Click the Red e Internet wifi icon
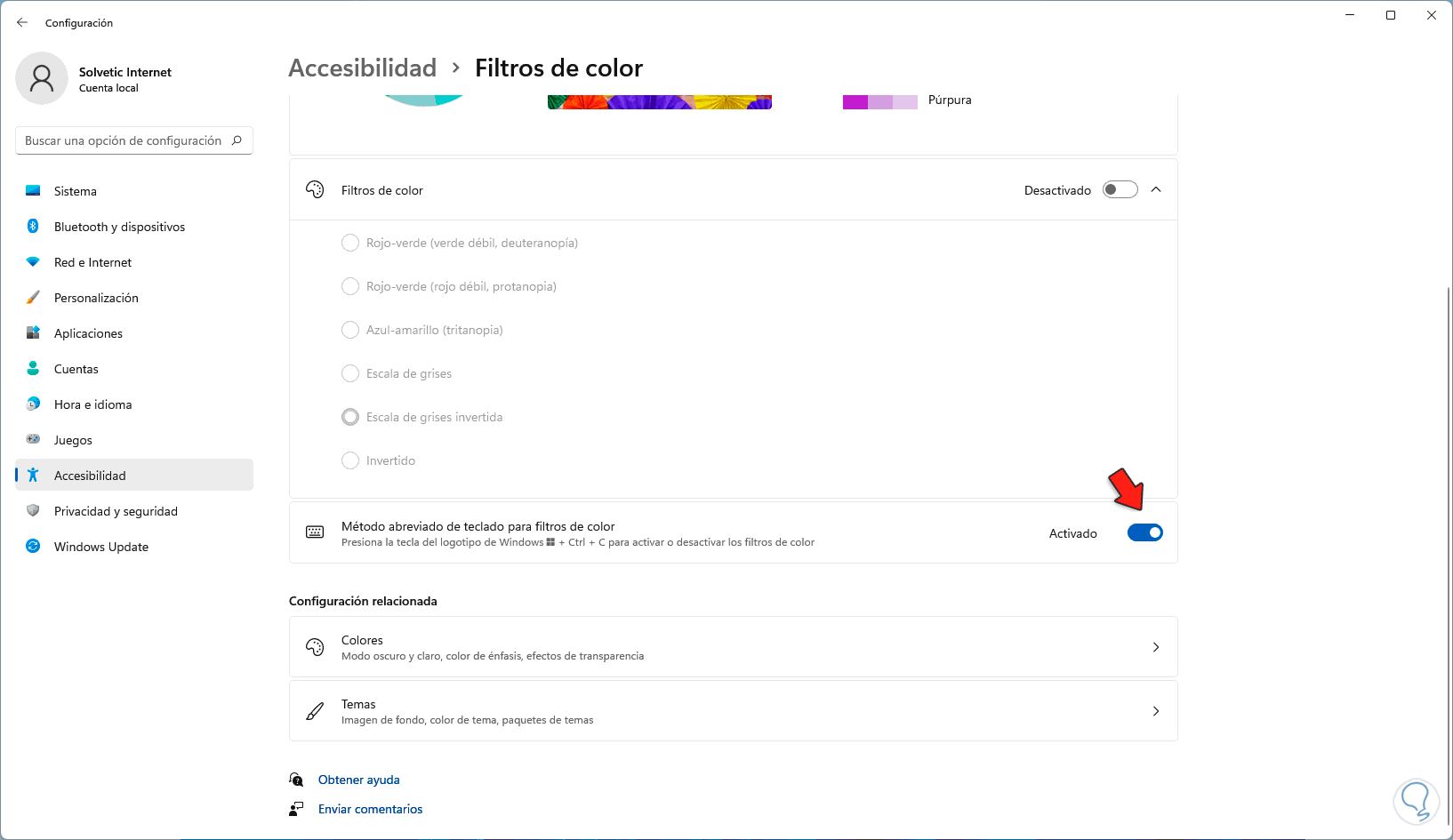The height and width of the screenshot is (840, 1453). [x=33, y=262]
